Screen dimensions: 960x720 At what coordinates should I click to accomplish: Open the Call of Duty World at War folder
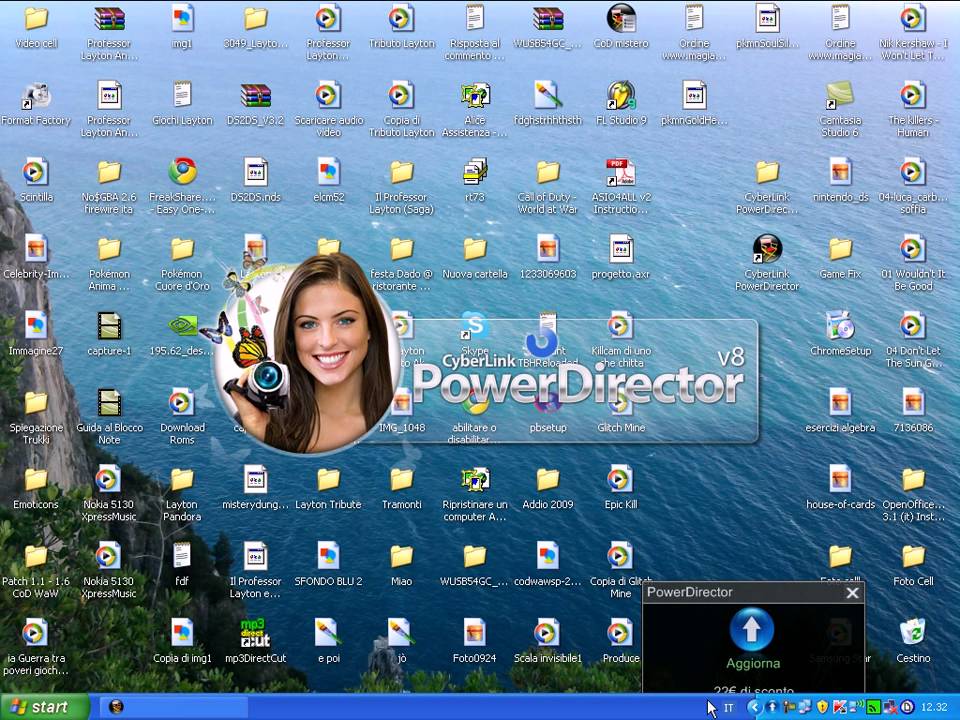548,173
